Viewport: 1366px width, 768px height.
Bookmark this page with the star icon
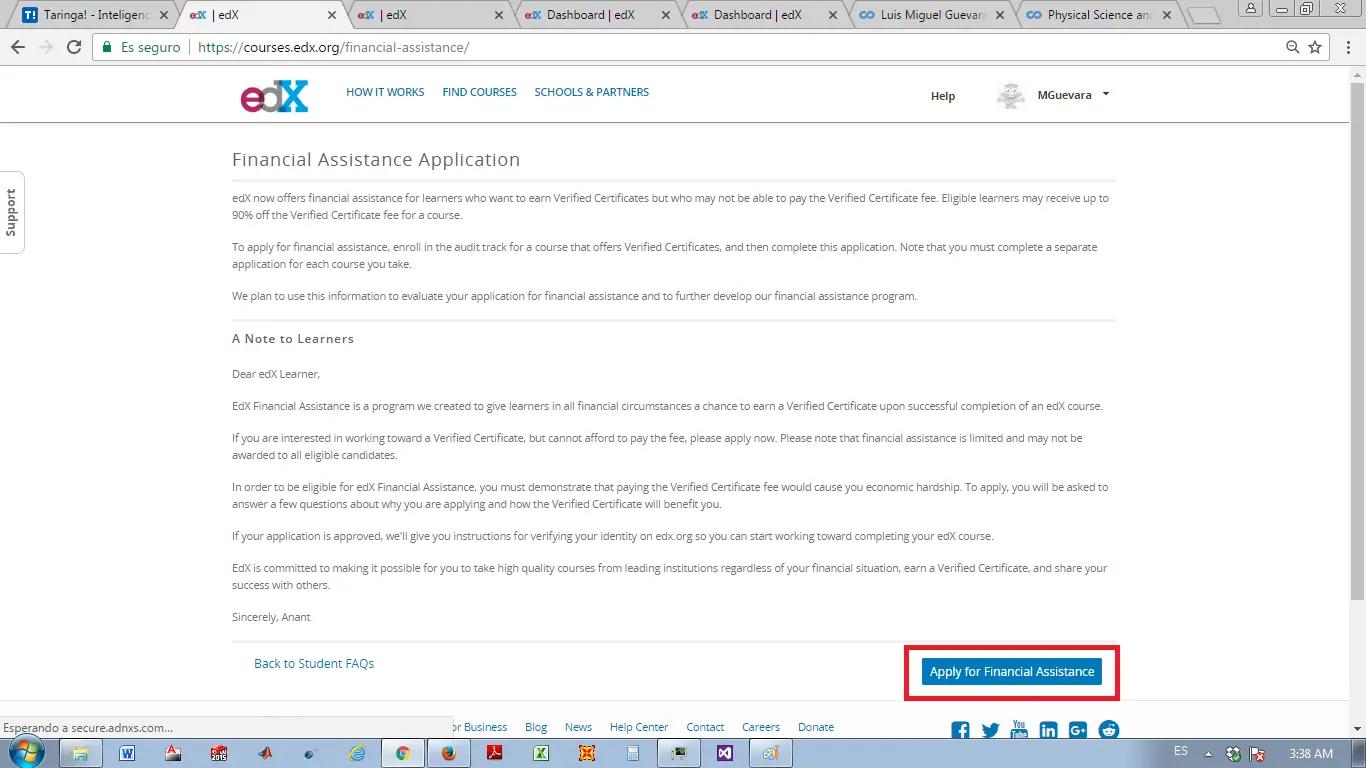click(x=1315, y=47)
